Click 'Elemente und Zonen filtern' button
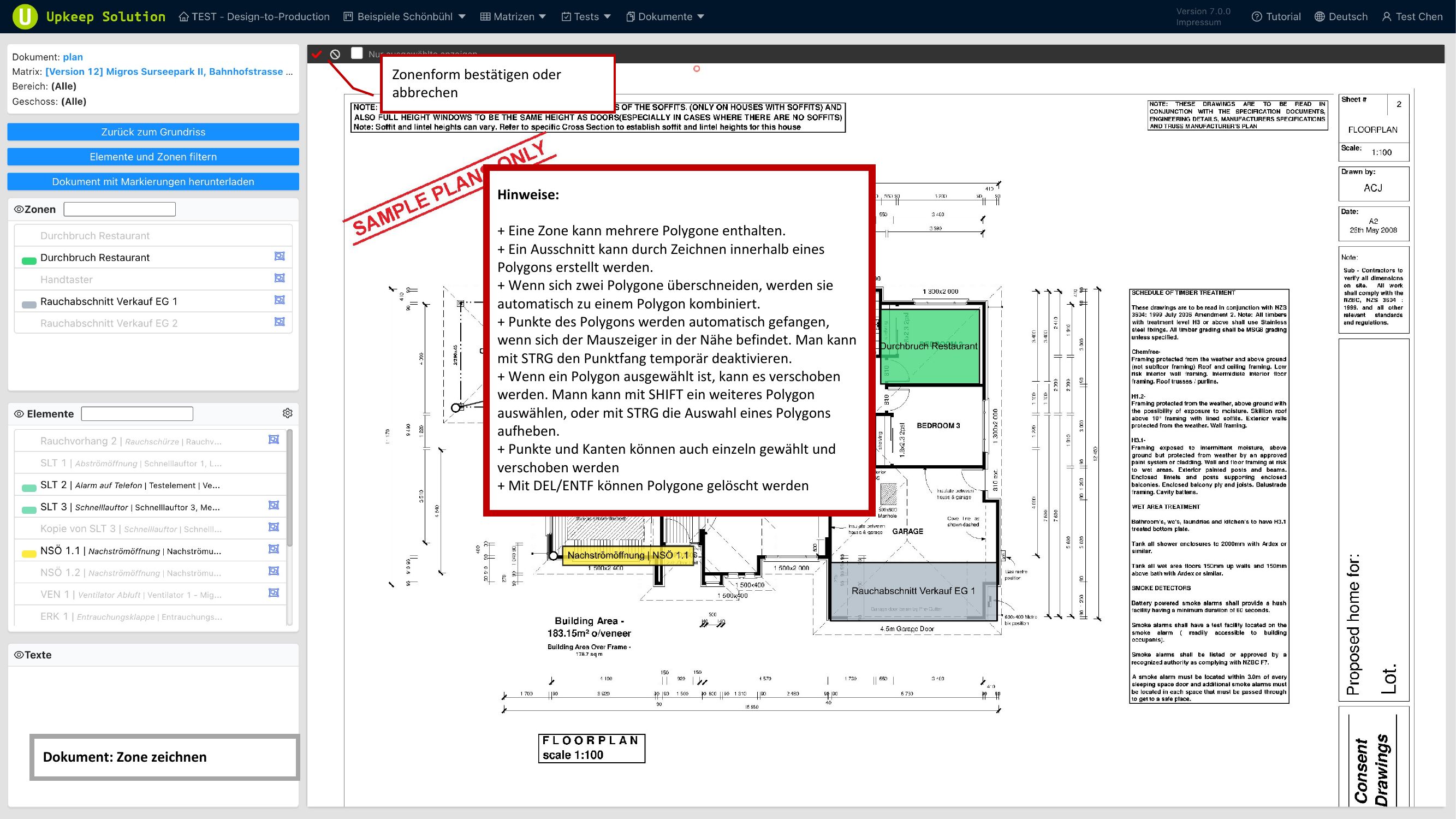 153,157
